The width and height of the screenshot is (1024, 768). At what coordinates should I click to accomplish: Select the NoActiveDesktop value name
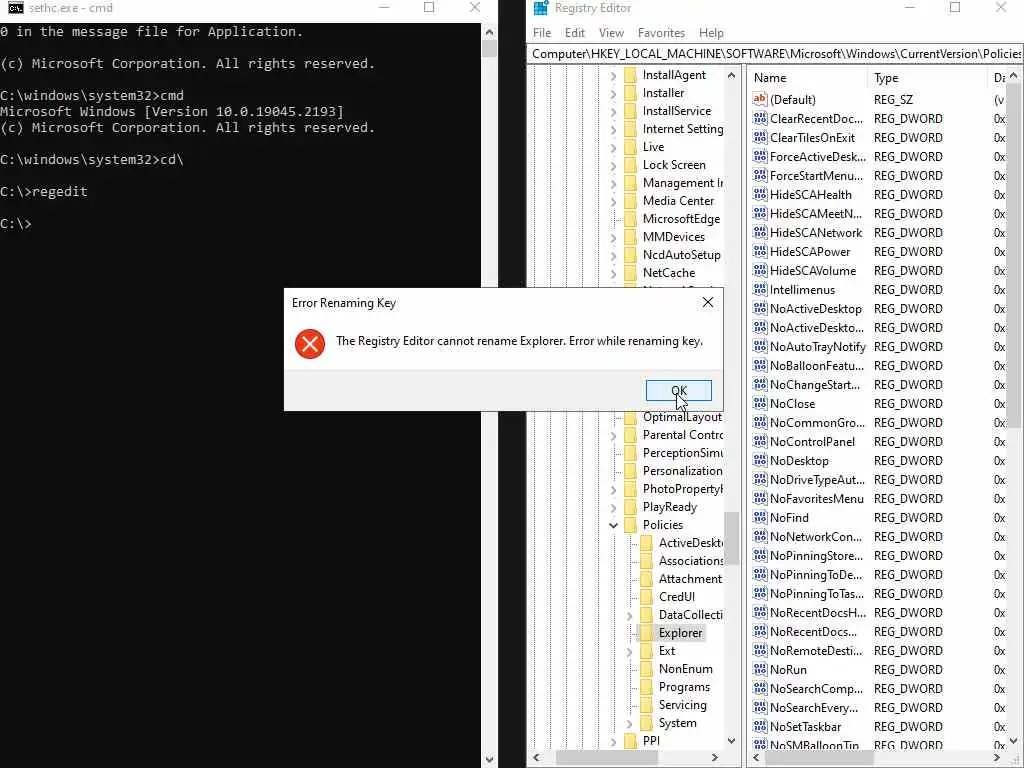tap(816, 308)
